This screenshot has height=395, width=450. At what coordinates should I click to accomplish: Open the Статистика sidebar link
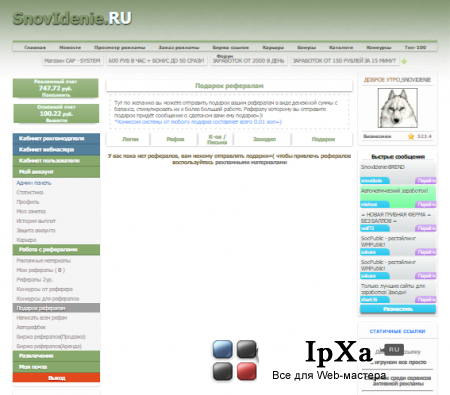[30, 192]
